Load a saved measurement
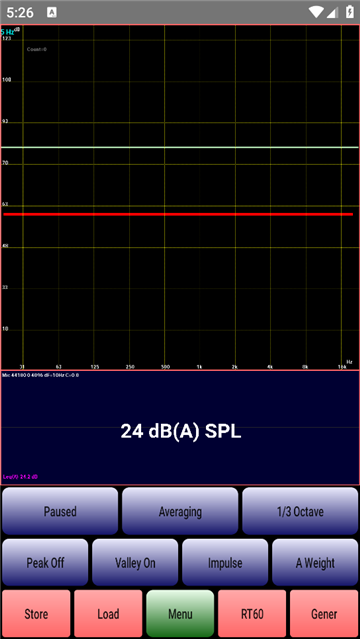This screenshot has width=360, height=639. 108,614
